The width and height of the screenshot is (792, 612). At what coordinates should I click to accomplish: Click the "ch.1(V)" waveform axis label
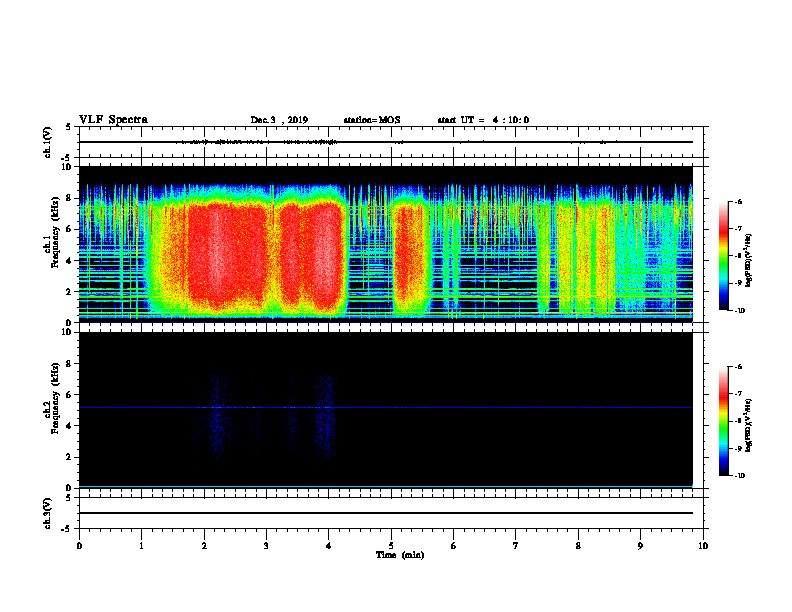coord(48,142)
